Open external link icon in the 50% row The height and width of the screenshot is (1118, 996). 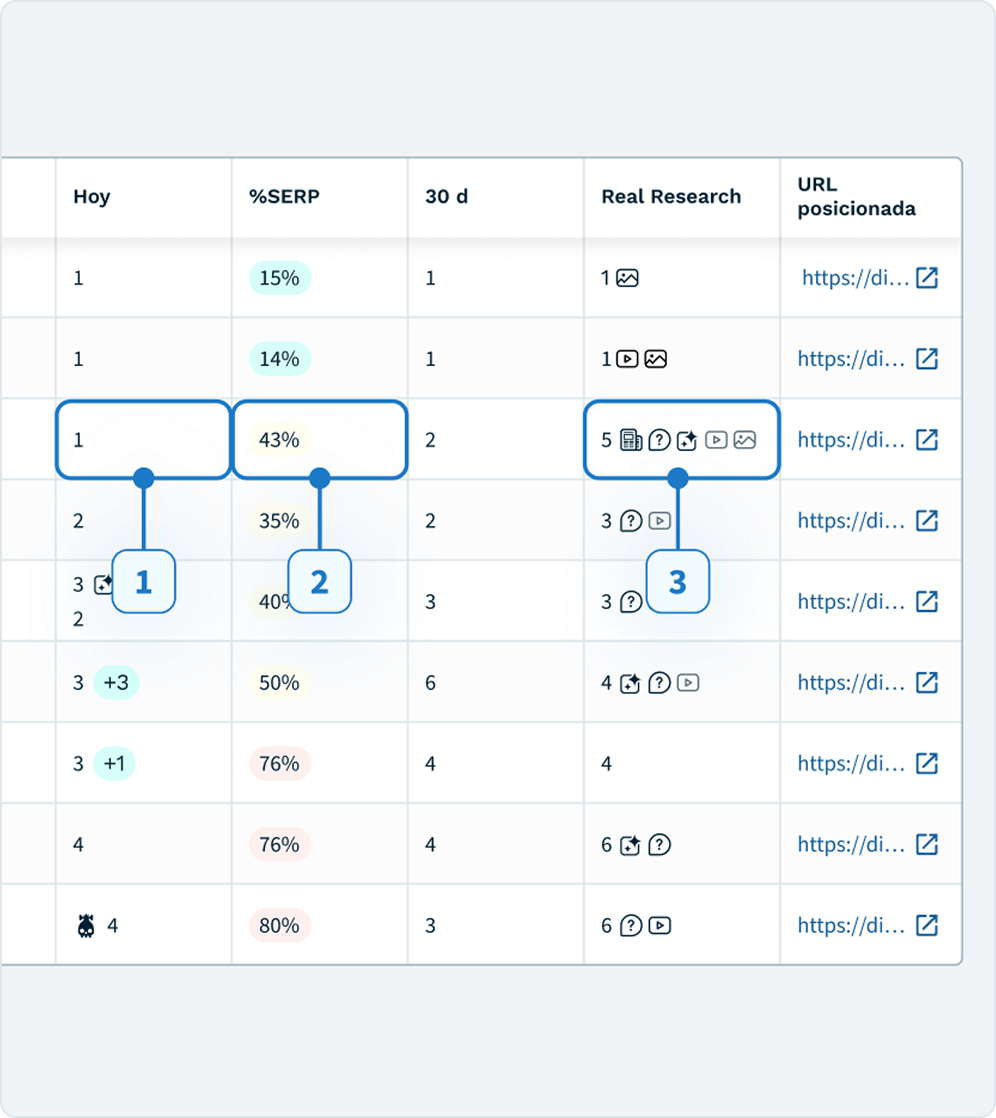(927, 683)
